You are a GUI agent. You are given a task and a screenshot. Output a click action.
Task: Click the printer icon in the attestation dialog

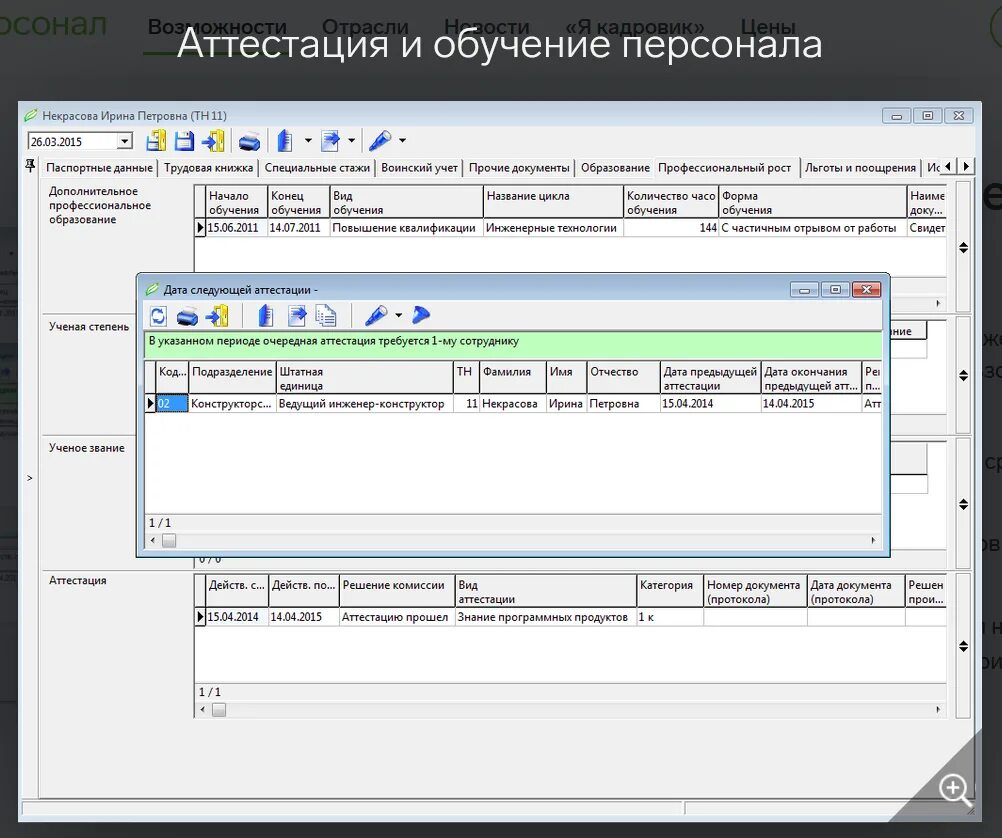(188, 315)
